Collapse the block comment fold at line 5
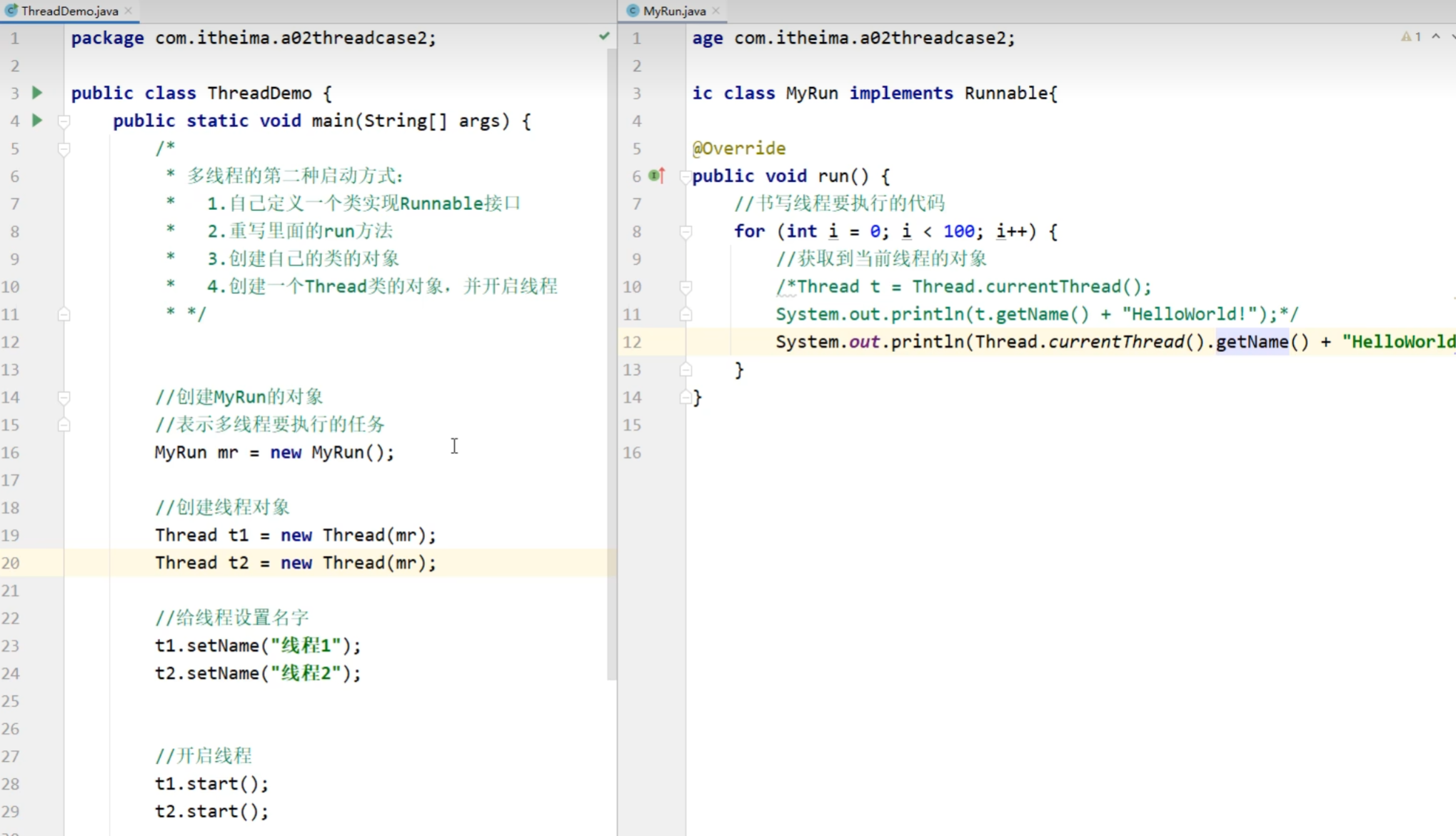The height and width of the screenshot is (836, 1456). pyautogui.click(x=64, y=148)
